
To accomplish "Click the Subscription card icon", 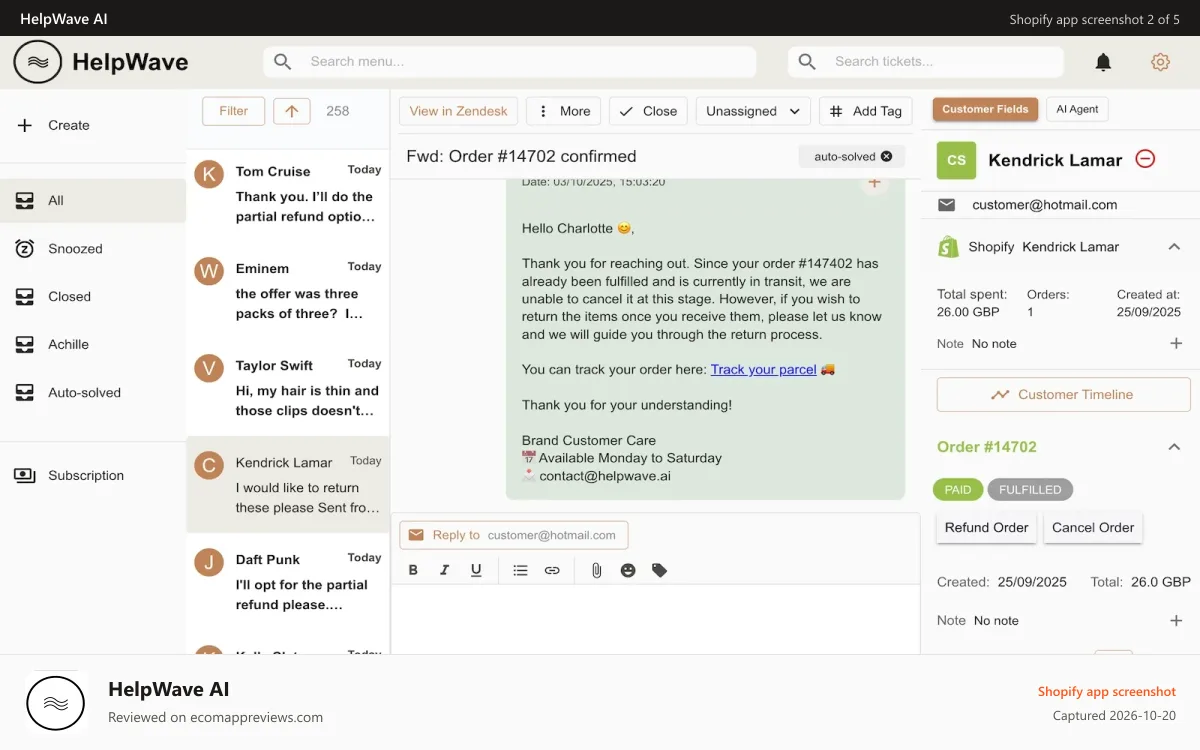I will point(25,475).
